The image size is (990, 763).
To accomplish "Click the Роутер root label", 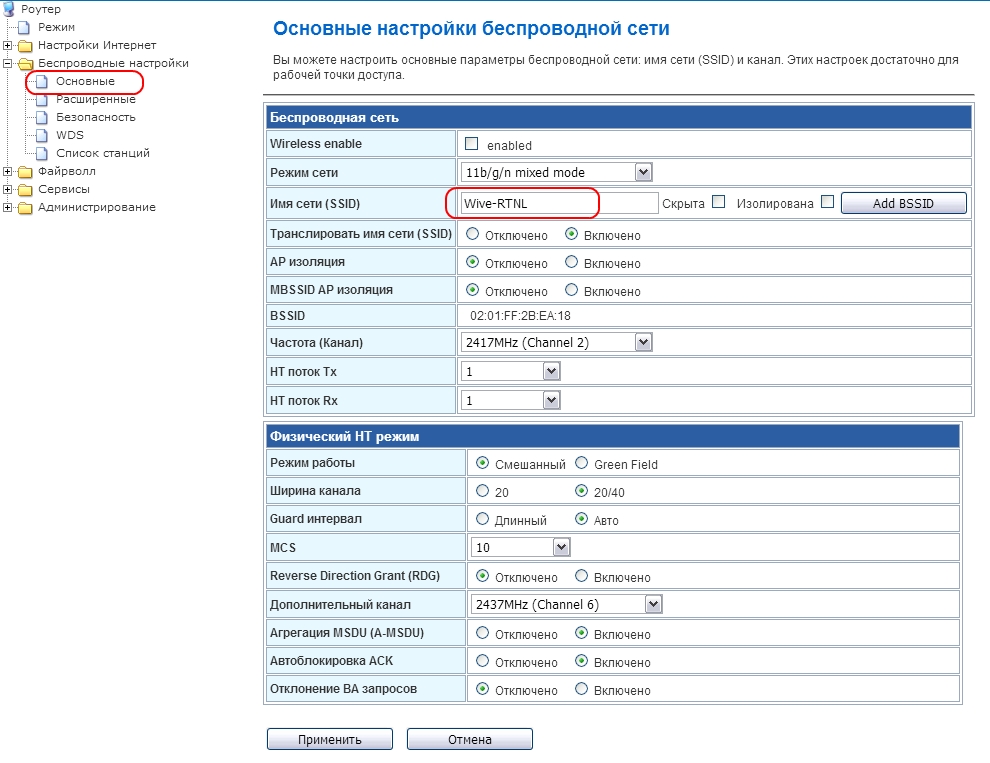I will click(x=41, y=9).
